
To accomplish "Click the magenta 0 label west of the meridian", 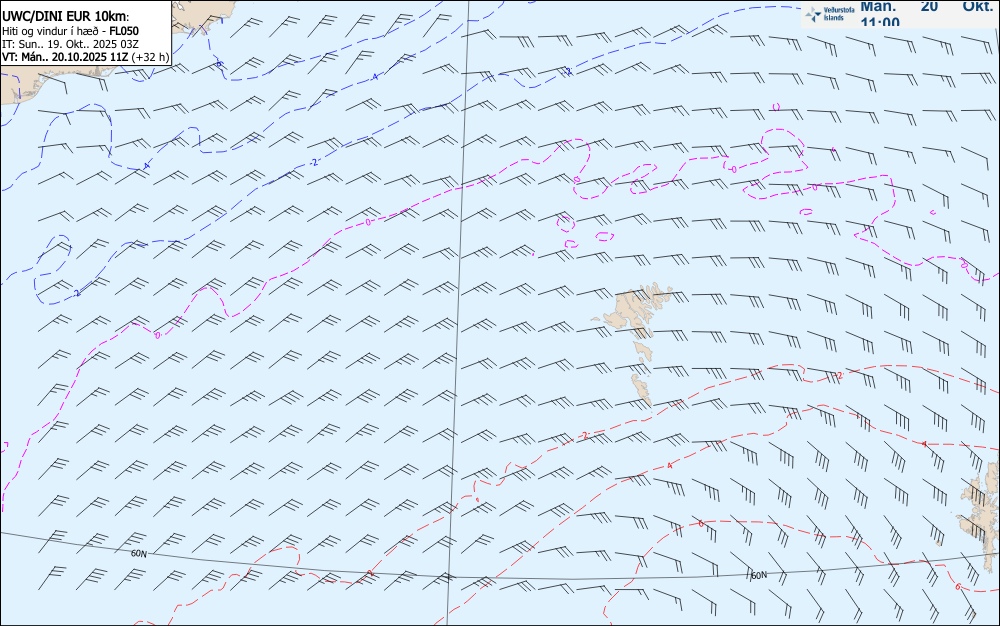I will (368, 222).
